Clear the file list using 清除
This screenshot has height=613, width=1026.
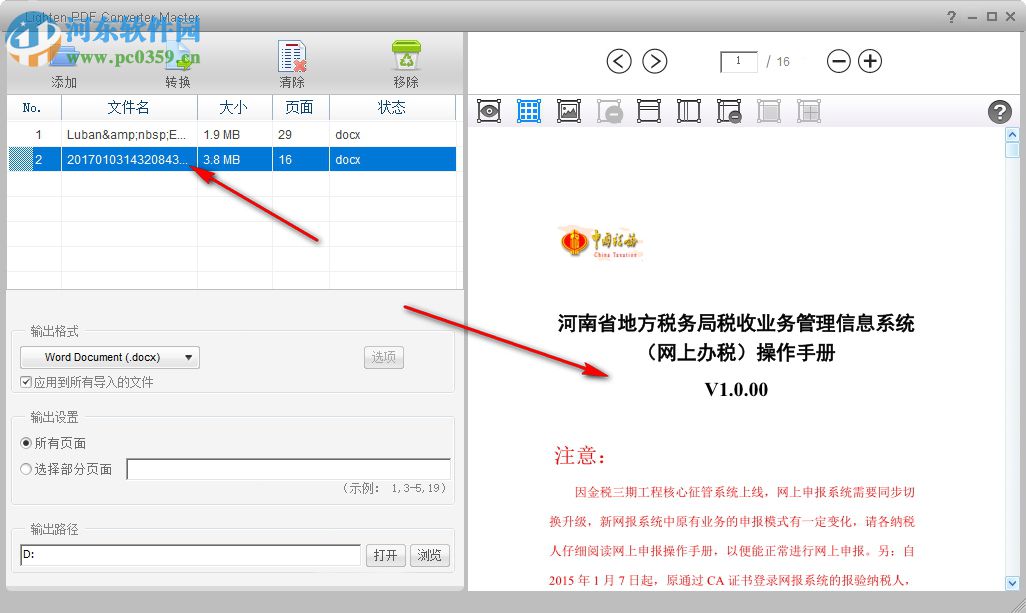point(290,61)
